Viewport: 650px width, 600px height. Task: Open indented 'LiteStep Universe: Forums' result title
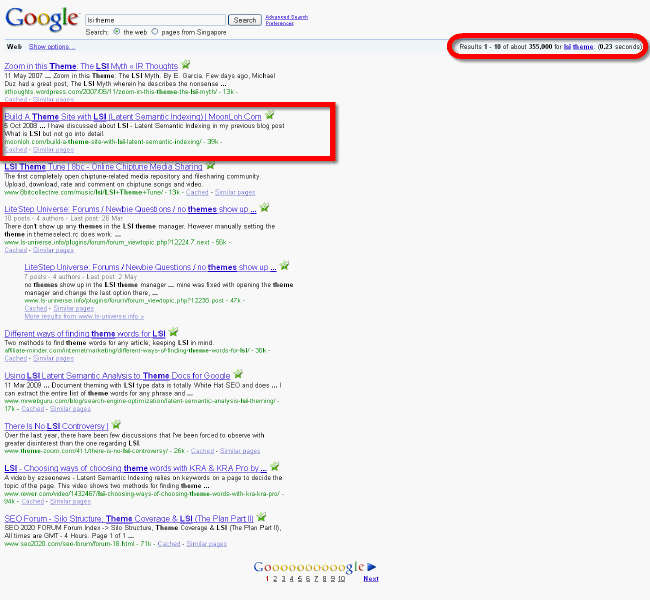[x=150, y=267]
